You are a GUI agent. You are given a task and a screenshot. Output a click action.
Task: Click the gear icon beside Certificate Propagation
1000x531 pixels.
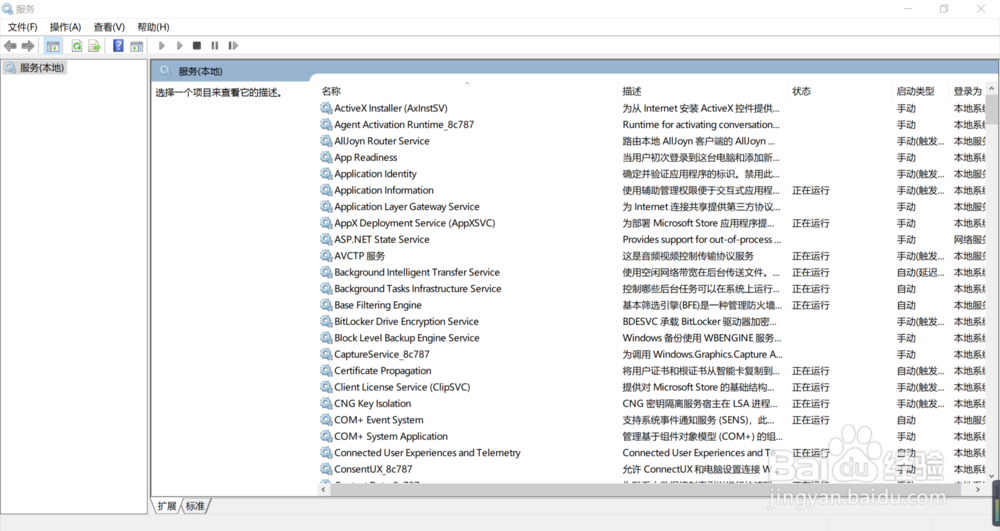tap(326, 371)
